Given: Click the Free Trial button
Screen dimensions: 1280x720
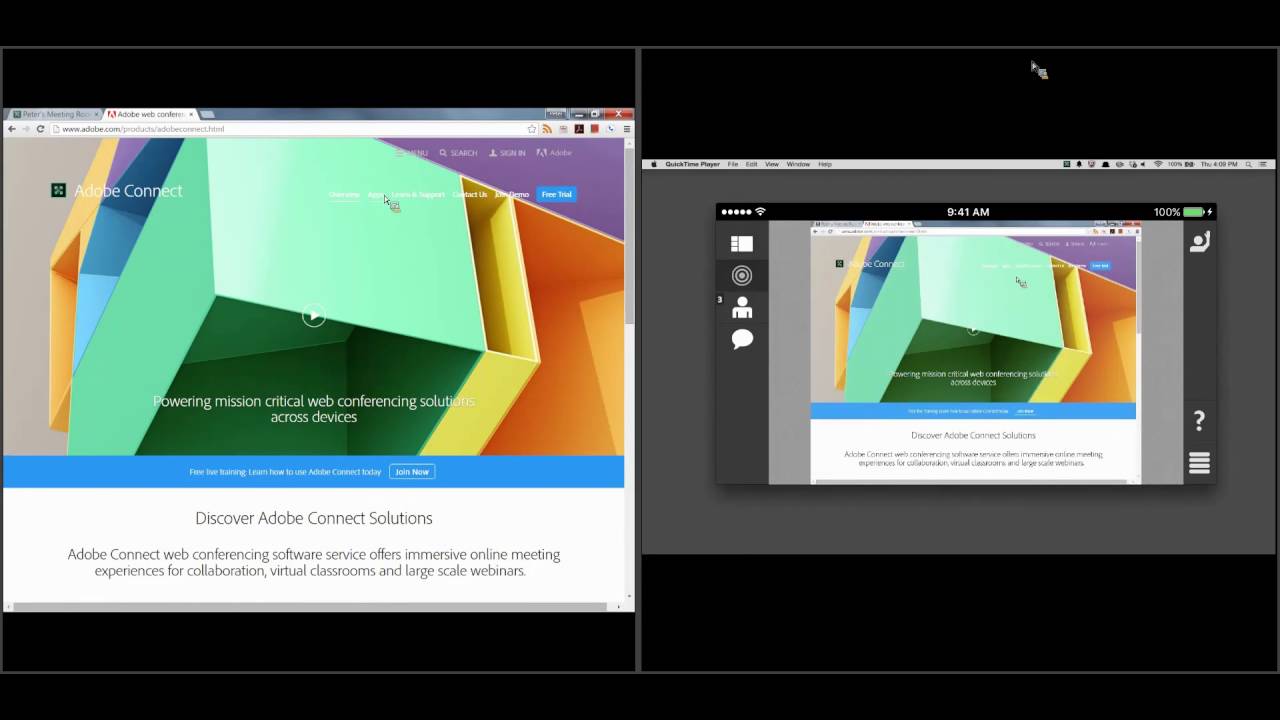Looking at the screenshot, I should (557, 194).
